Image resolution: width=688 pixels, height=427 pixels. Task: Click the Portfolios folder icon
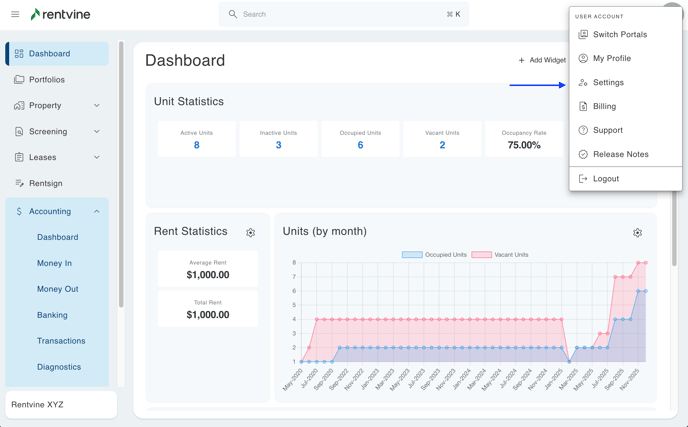pos(19,80)
